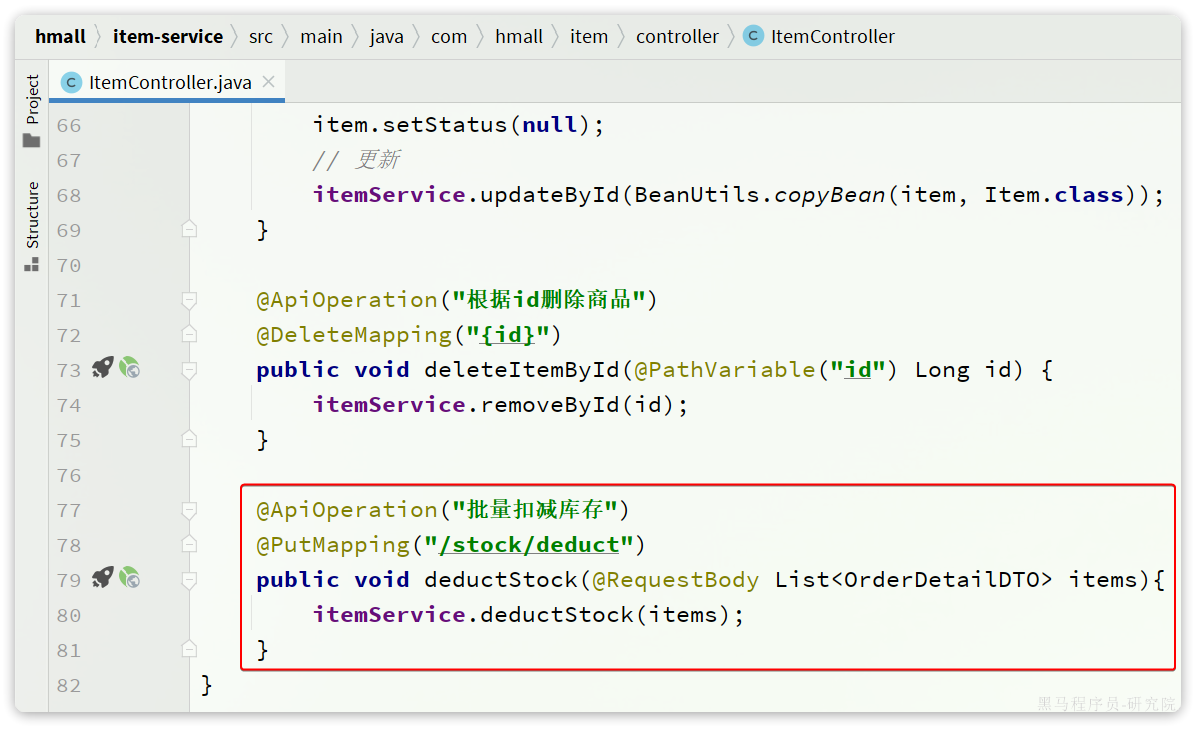Click line number 70 in gutter

coord(69,265)
